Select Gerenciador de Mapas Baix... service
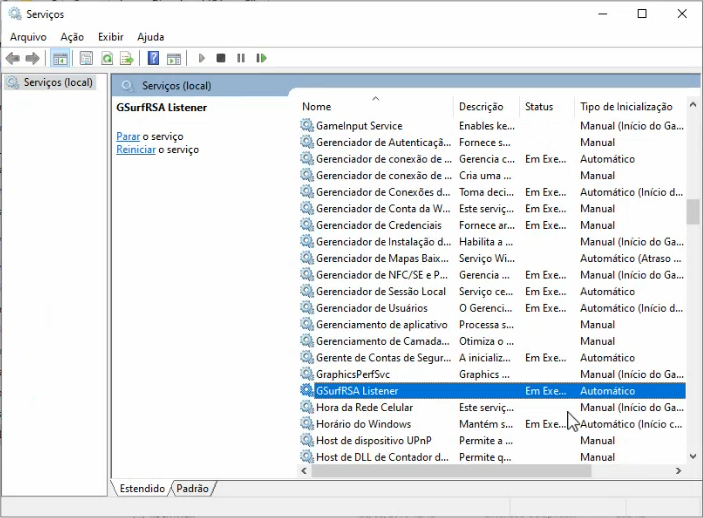This screenshot has width=703, height=518. pyautogui.click(x=382, y=258)
